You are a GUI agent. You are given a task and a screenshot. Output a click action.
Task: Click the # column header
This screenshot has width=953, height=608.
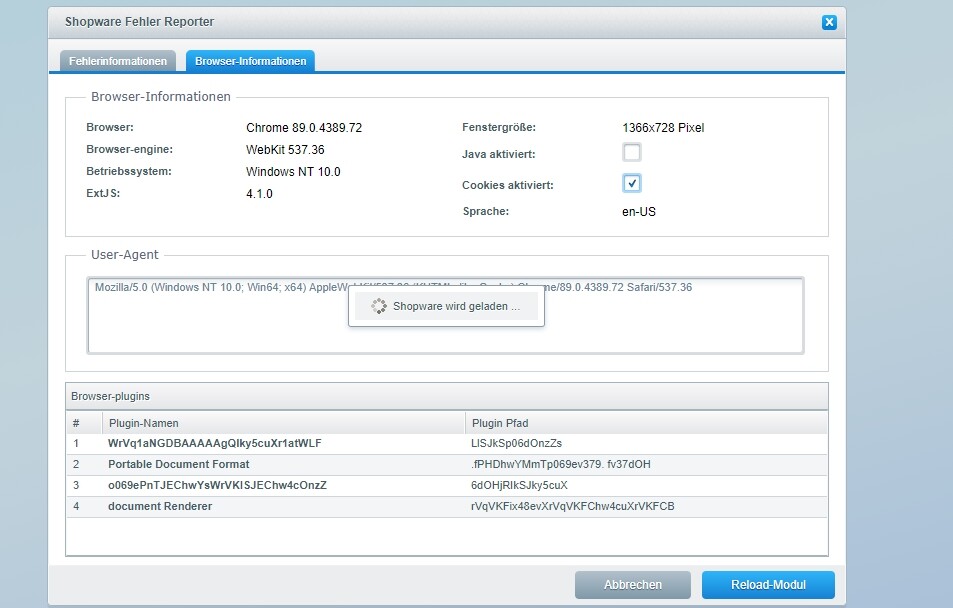pos(84,423)
